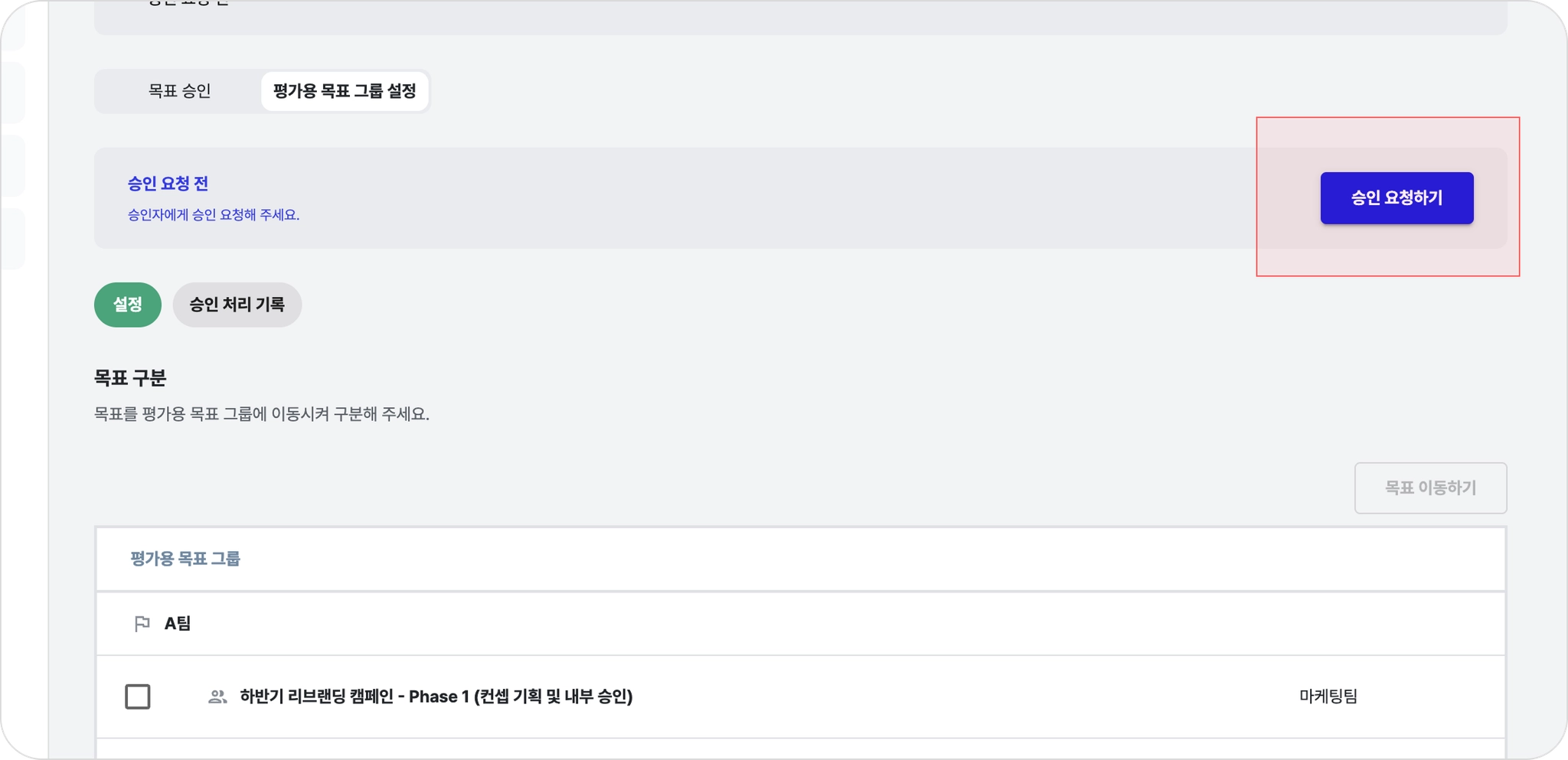1568x760 pixels.
Task: Select the A팀 group row
Action: (x=800, y=624)
